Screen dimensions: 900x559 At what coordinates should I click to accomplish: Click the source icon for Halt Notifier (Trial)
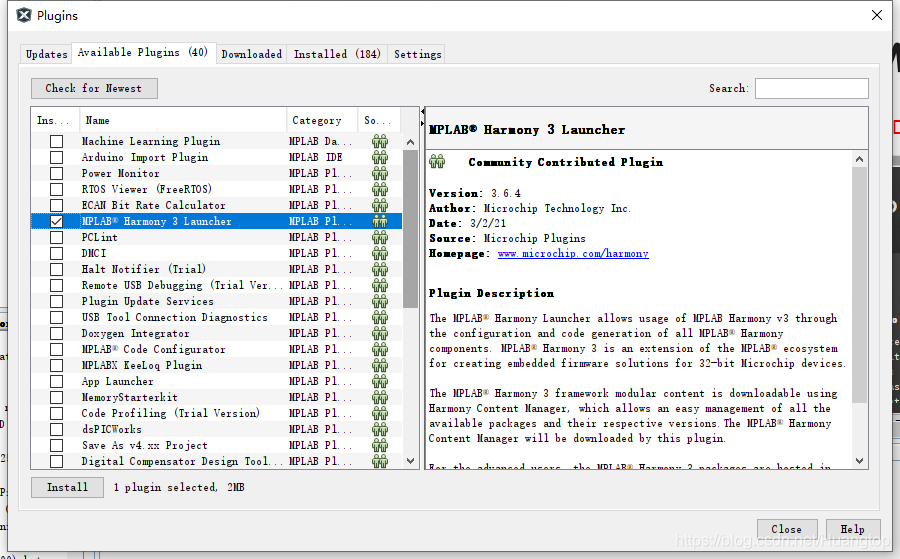tap(379, 269)
